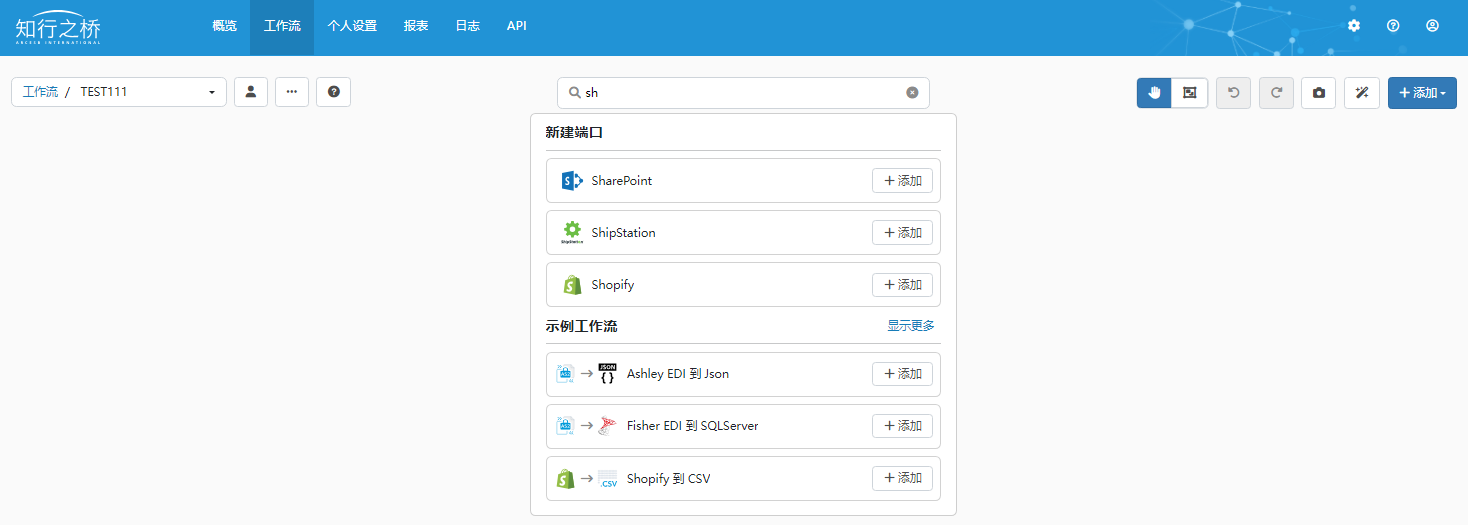
Task: Take a snapshot with camera button
Action: 1319,93
